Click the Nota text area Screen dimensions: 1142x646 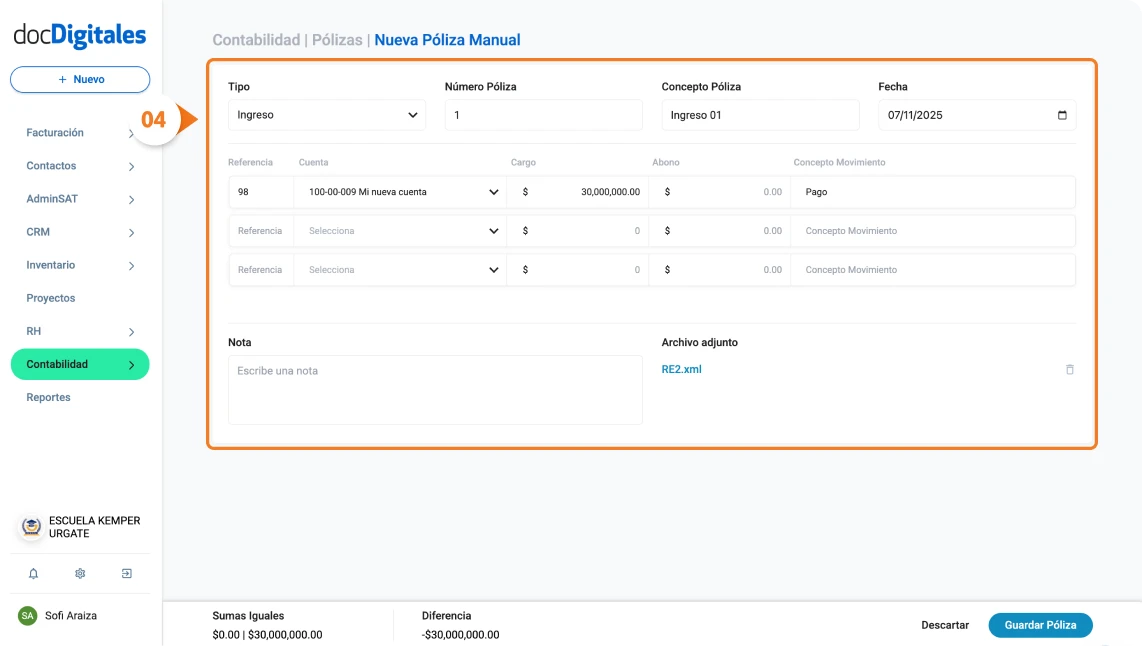(x=435, y=390)
